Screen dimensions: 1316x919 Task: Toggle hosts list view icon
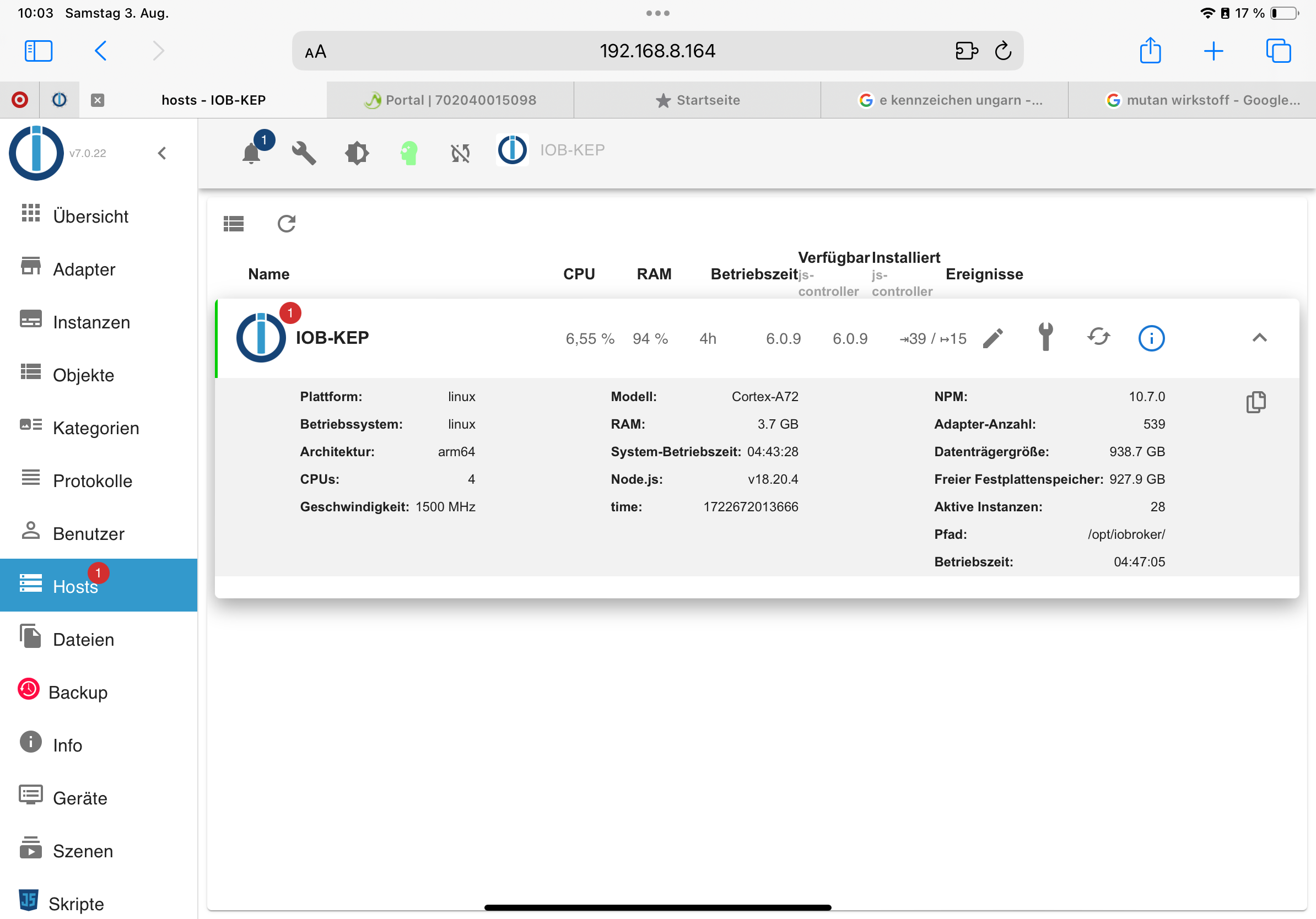click(x=233, y=224)
